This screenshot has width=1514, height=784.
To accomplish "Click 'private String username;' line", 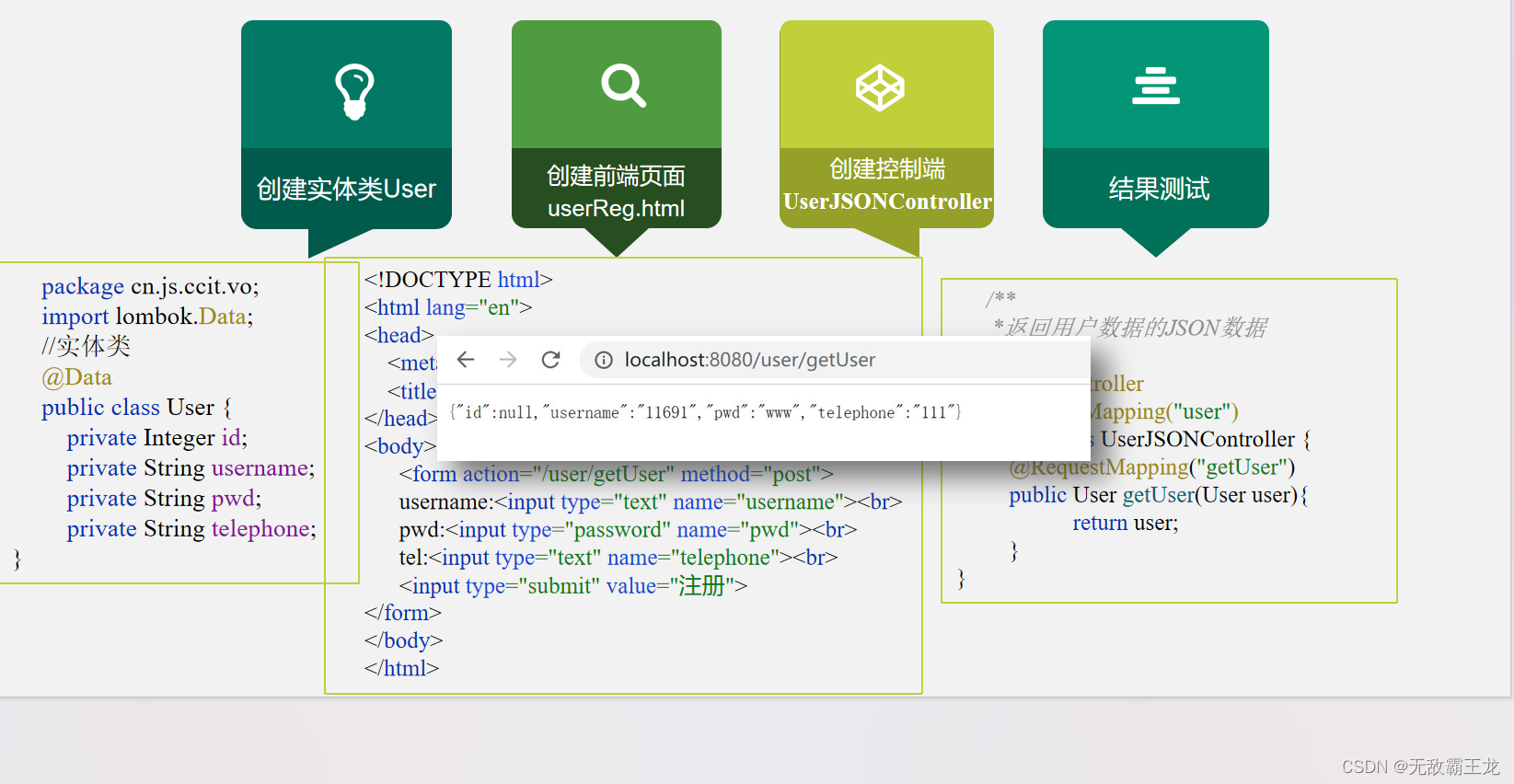I will pos(191,468).
